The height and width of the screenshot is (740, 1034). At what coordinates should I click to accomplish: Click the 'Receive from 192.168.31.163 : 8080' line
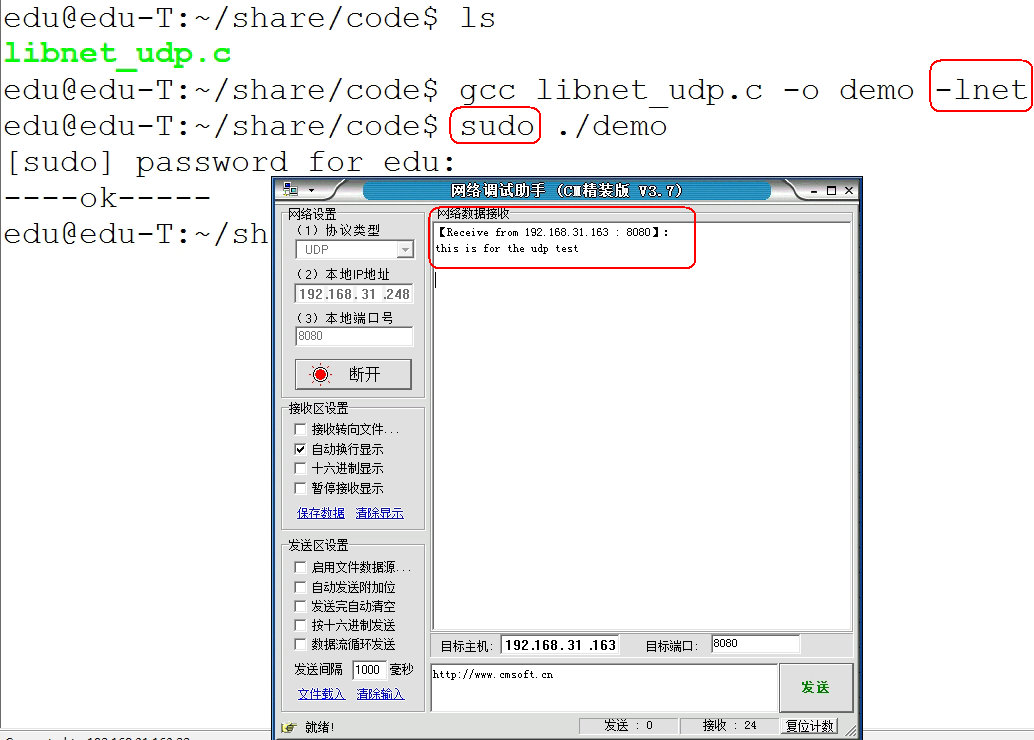click(552, 232)
